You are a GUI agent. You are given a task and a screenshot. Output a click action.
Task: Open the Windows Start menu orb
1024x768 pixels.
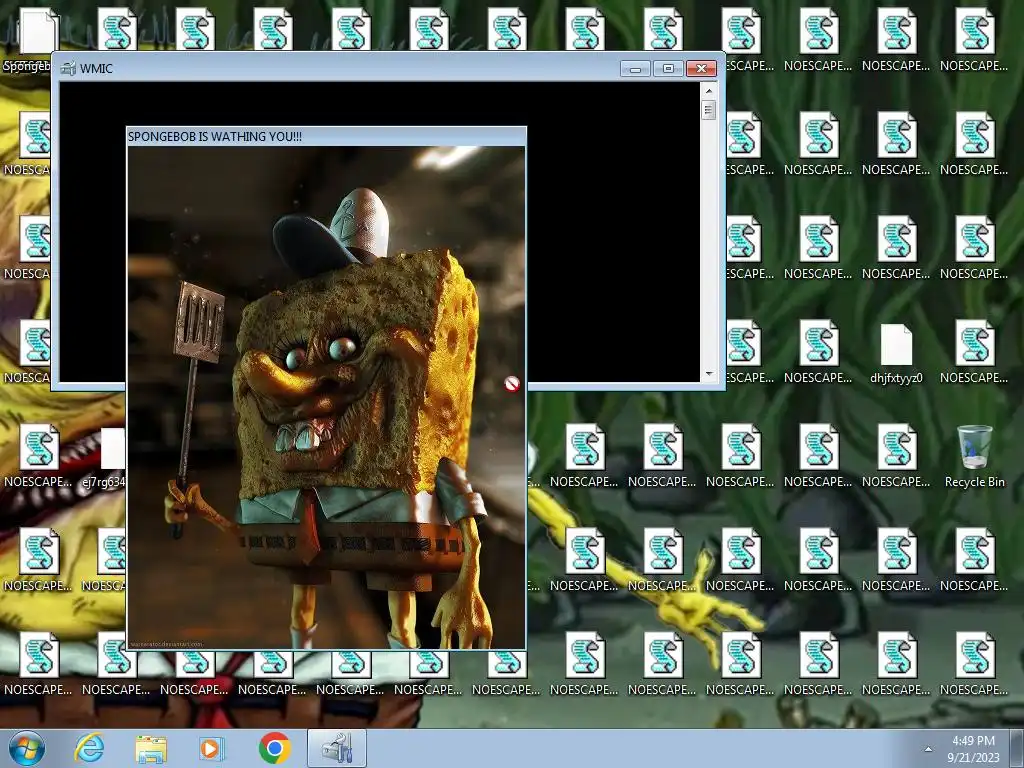27,748
